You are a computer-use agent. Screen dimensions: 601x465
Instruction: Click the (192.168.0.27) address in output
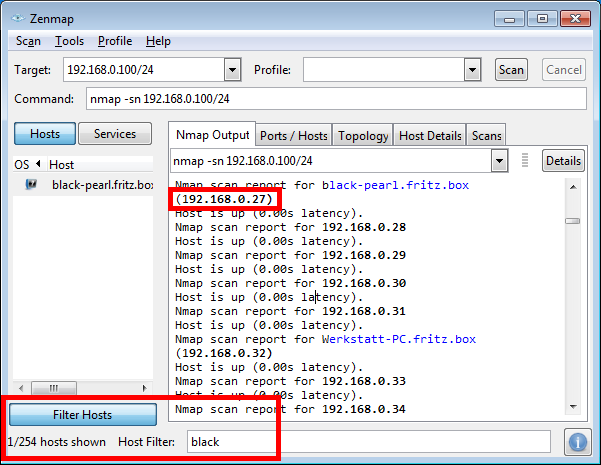pyautogui.click(x=224, y=199)
